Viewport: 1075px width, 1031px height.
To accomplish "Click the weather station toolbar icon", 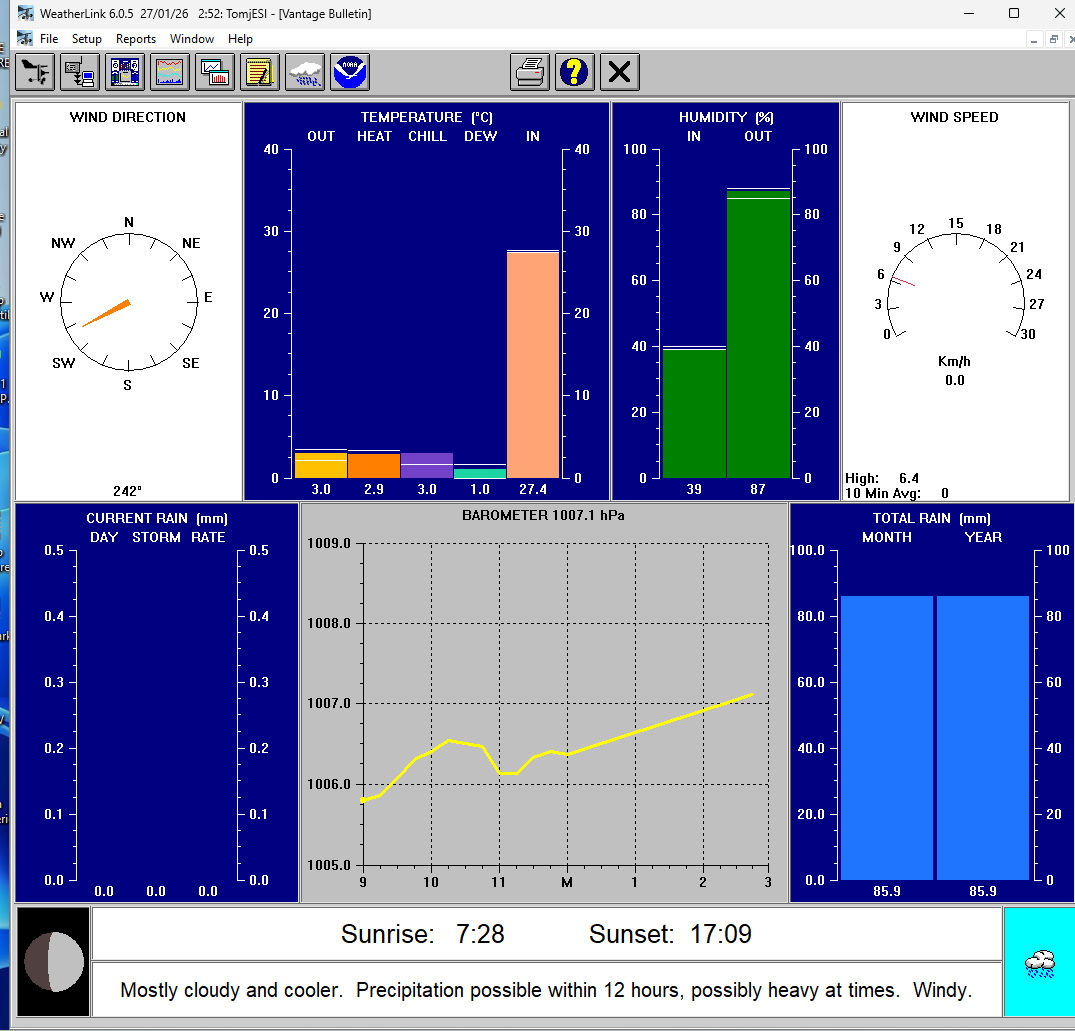I will (35, 72).
